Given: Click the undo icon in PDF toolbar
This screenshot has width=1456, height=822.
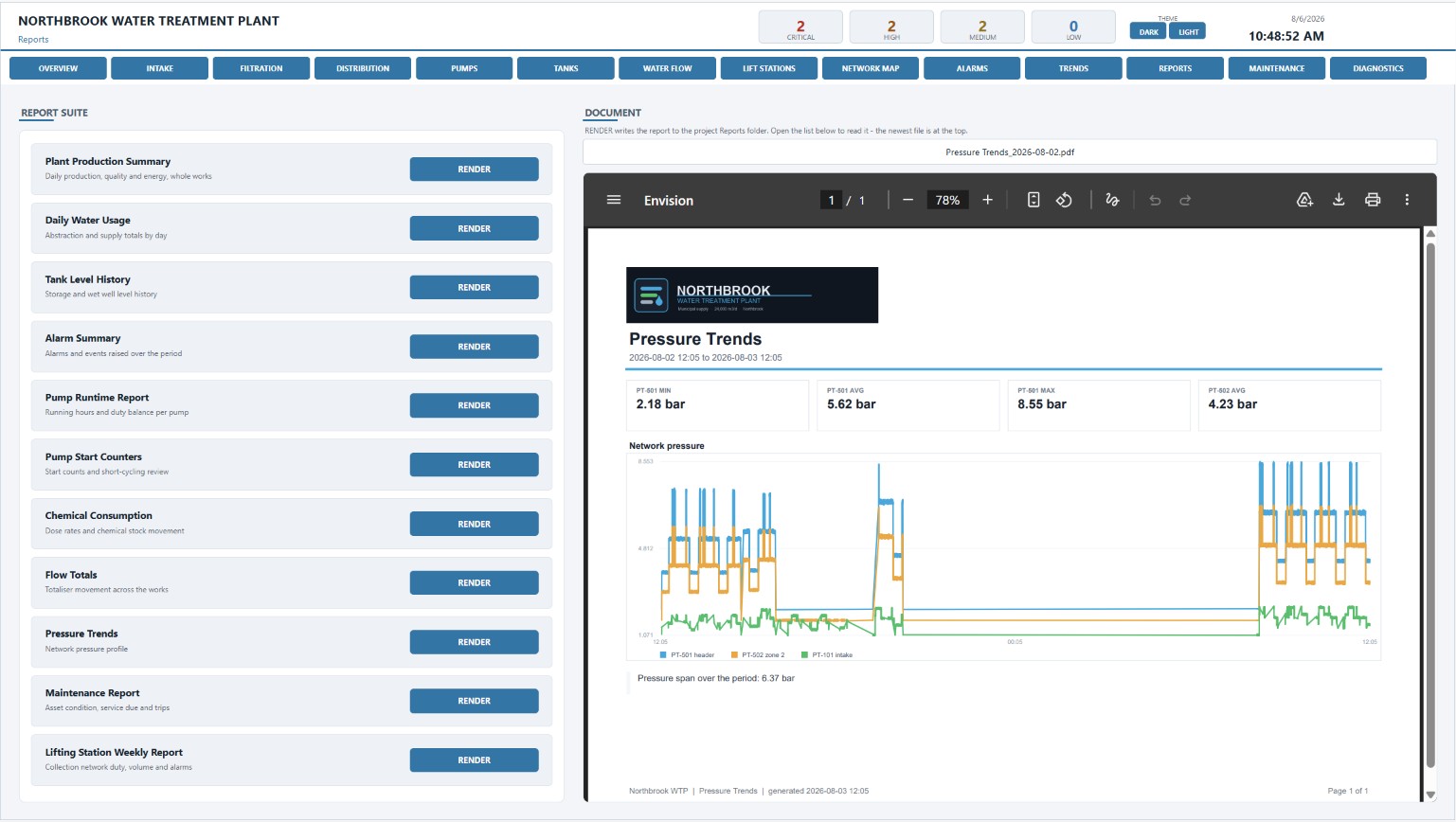Looking at the screenshot, I should [x=1155, y=200].
